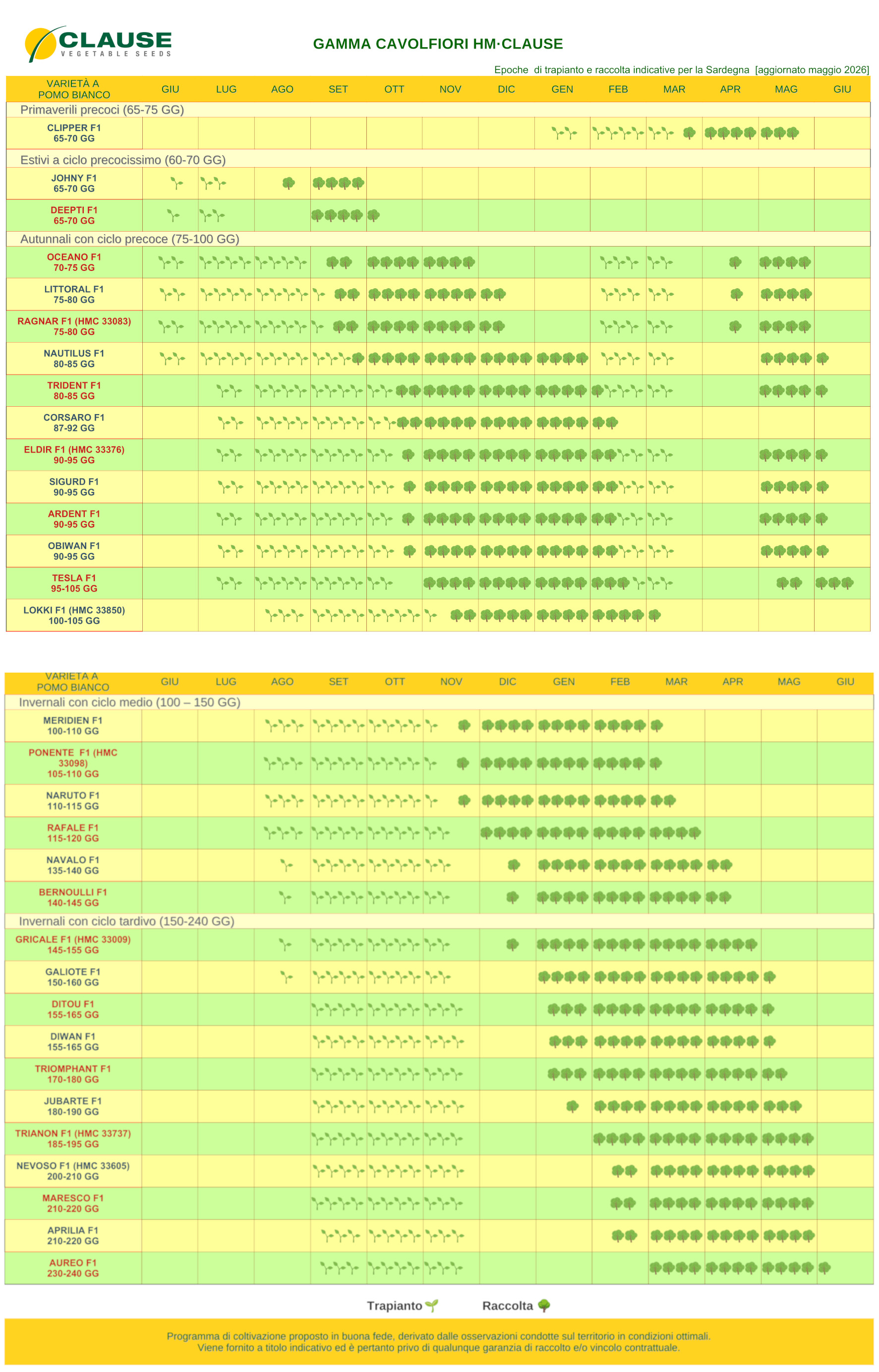Click the variety name "ELDIR F1 (HMC 33376)"
This screenshot has width=879, height=1372.
pos(74,449)
